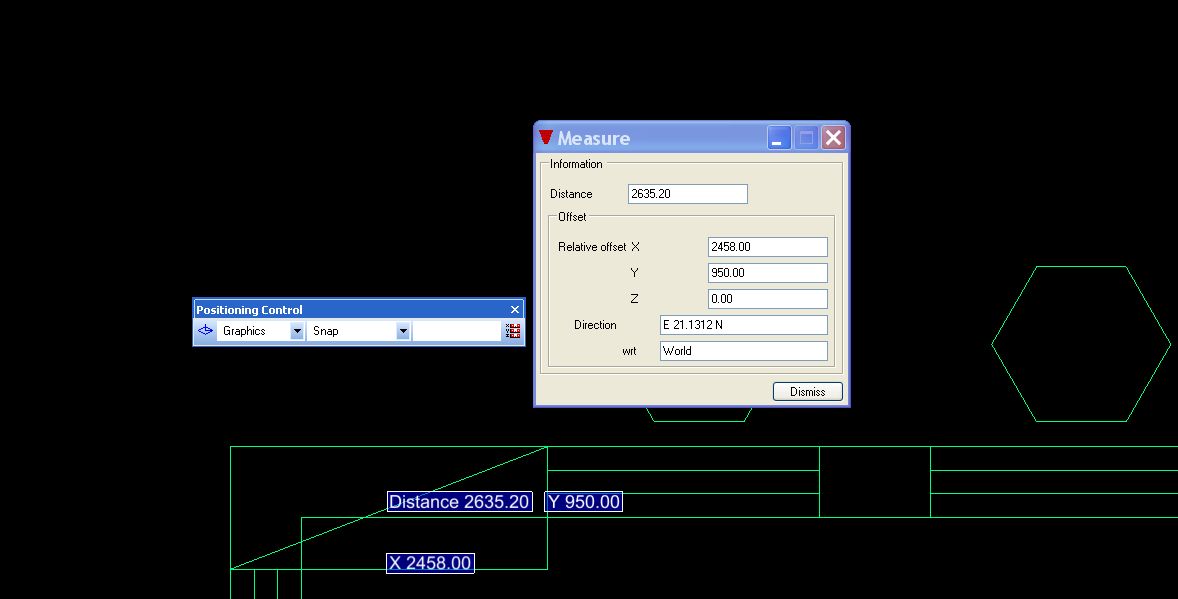Click the wrt field showing World
Screen dimensions: 1178x599
pyautogui.click(x=744, y=351)
